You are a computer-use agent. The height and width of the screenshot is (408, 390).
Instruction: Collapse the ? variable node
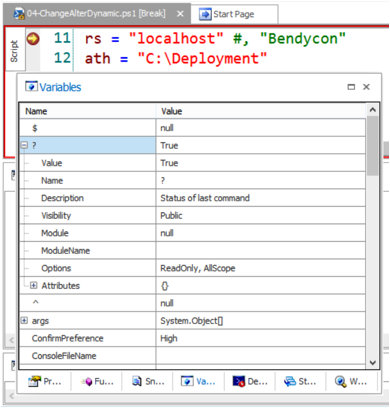point(24,145)
